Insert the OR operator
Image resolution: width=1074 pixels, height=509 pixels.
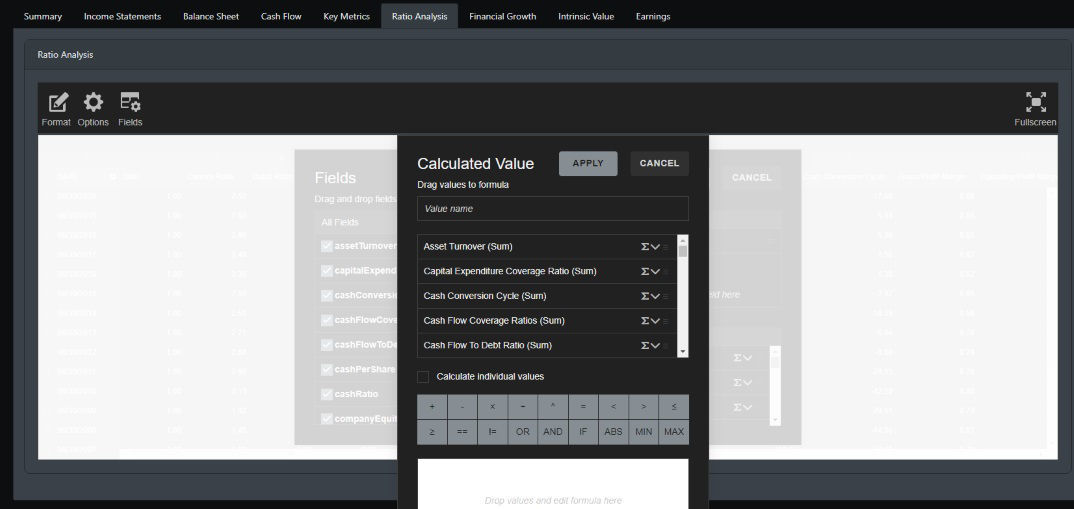coord(523,432)
